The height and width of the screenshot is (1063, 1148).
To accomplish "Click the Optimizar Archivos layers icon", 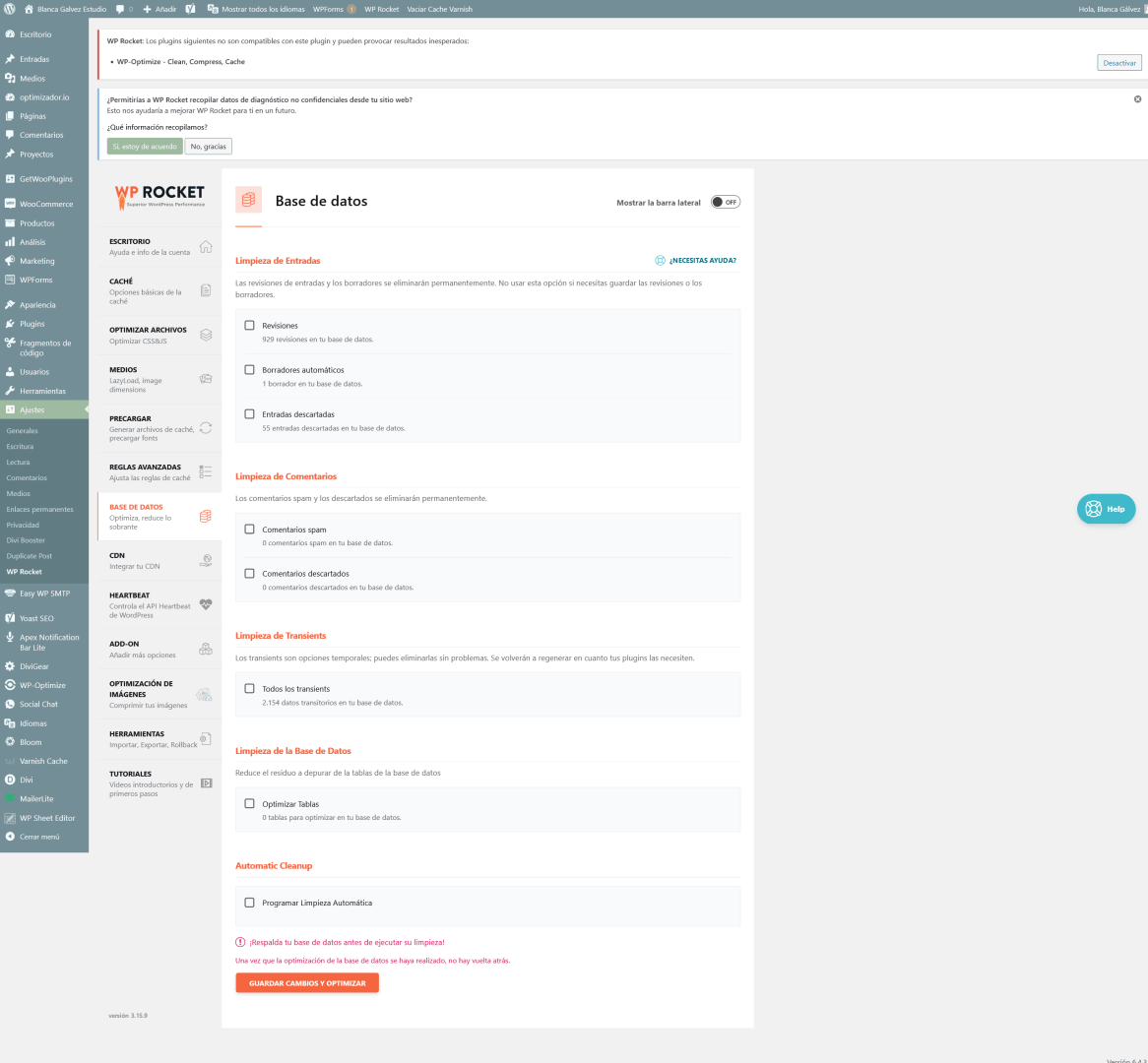I will tap(206, 335).
